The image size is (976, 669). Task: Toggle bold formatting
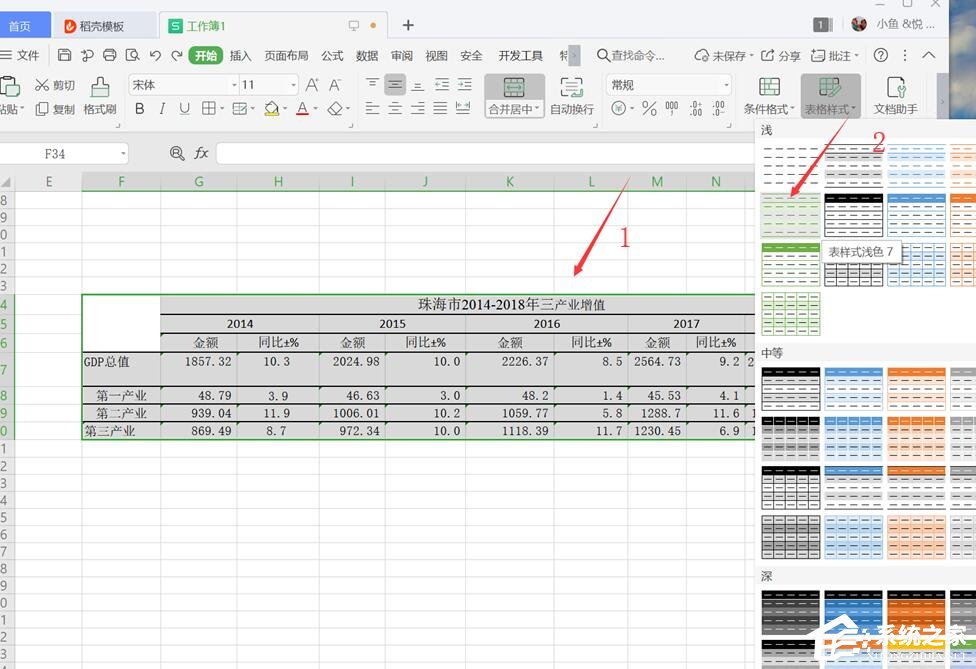(138, 107)
